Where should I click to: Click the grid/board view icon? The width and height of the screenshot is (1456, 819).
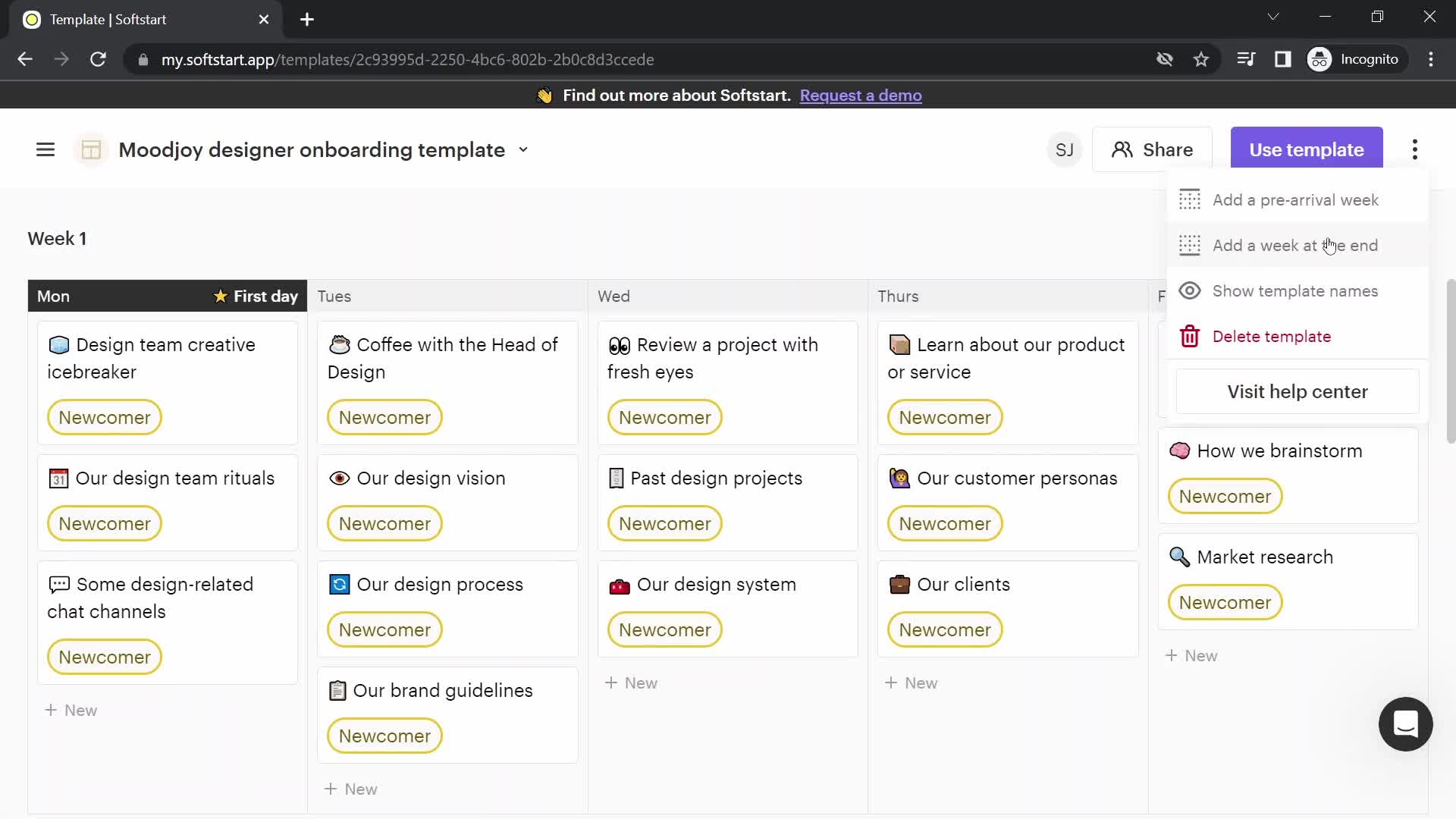91,149
